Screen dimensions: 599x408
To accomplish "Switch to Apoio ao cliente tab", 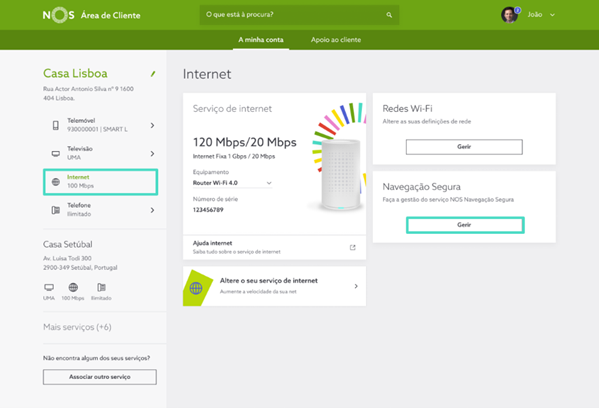I will 336,40.
